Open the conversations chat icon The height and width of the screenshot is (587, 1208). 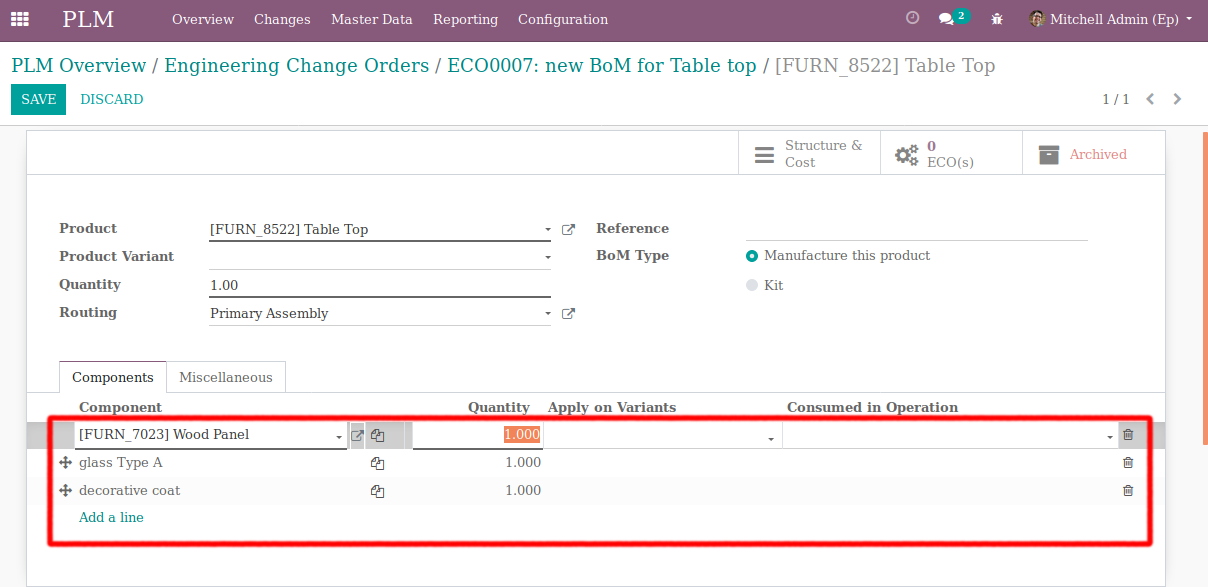(x=945, y=19)
